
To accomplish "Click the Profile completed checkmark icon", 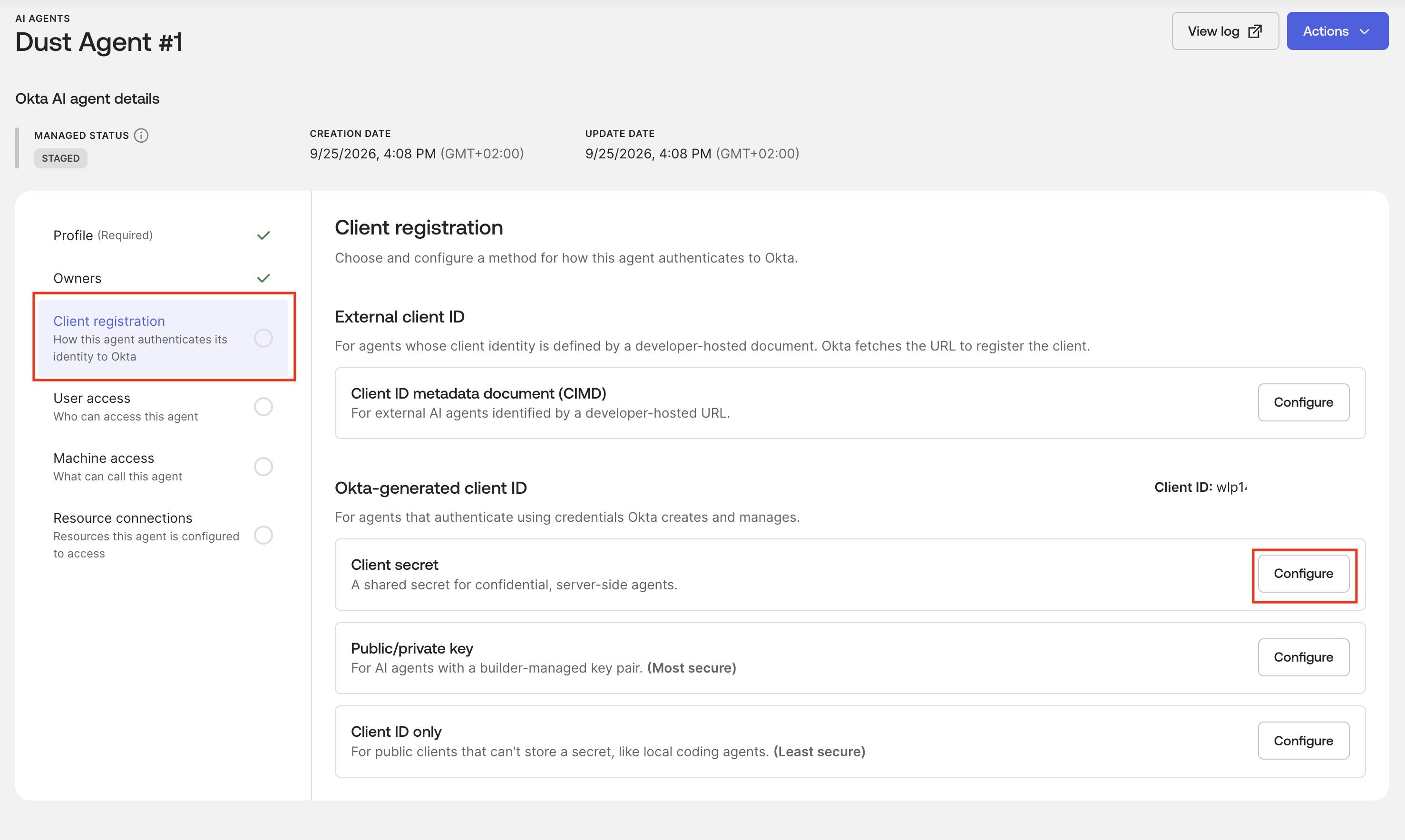I will (x=263, y=235).
